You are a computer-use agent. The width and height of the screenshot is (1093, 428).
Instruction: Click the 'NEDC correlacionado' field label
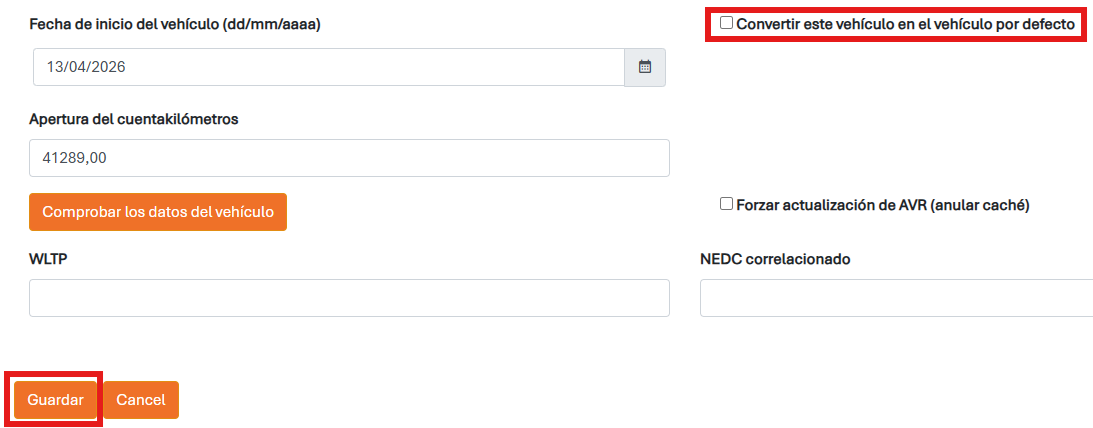click(775, 259)
